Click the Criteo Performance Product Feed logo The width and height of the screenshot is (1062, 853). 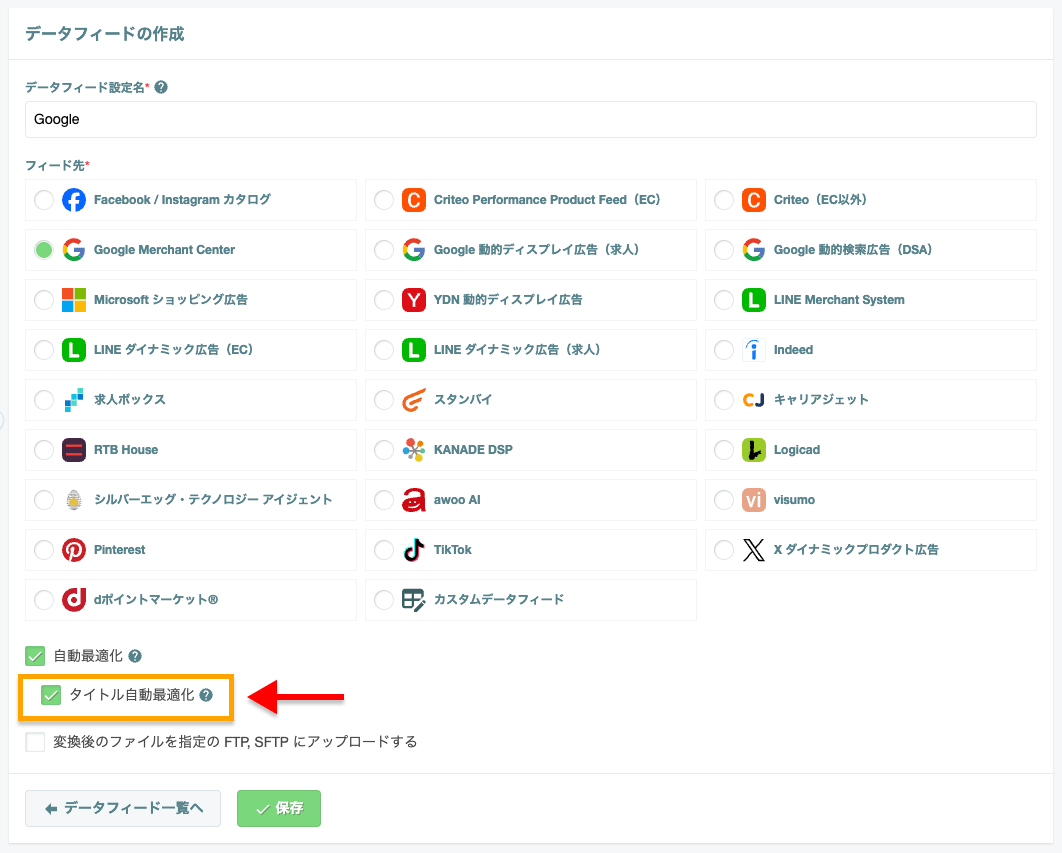point(414,200)
